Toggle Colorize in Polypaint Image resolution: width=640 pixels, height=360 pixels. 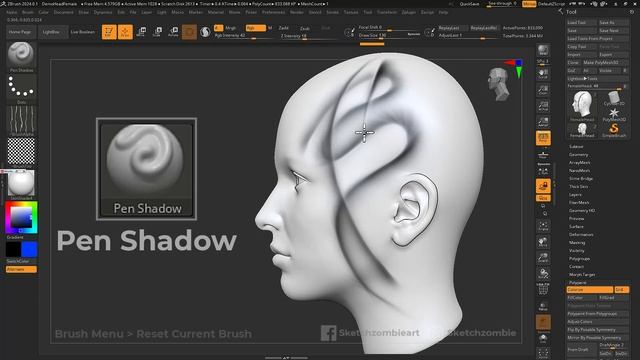coord(589,289)
